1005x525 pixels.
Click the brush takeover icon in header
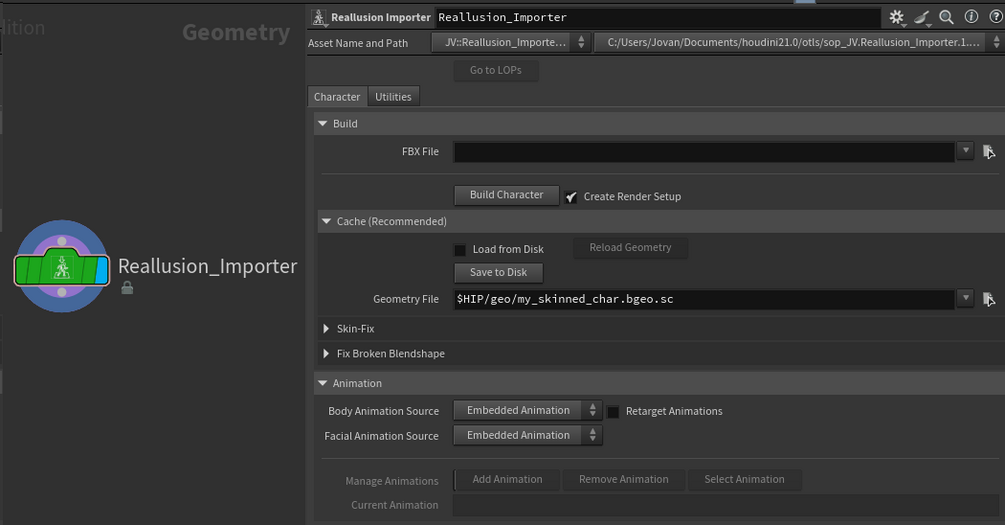coord(922,17)
